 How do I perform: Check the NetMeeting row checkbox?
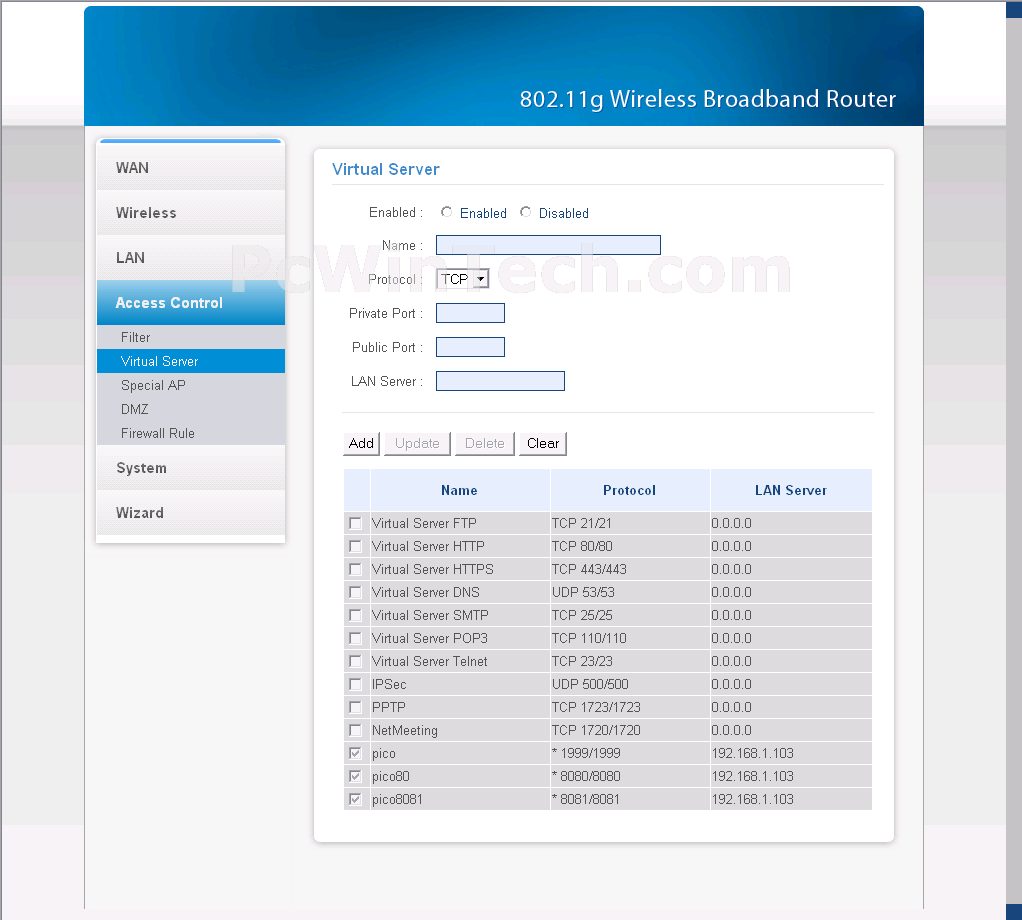point(355,730)
